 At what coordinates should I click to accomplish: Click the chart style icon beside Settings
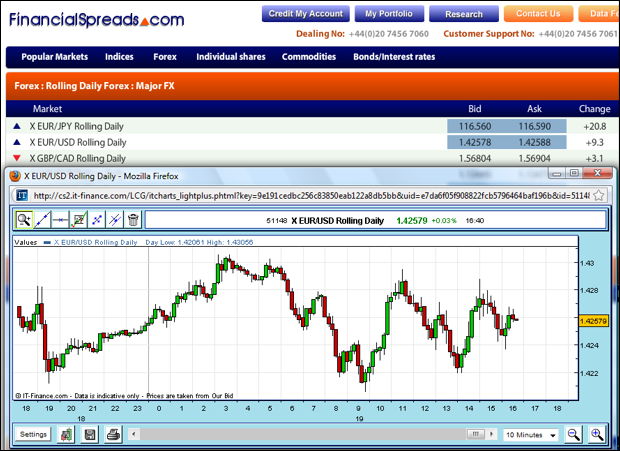pyautogui.click(x=66, y=435)
